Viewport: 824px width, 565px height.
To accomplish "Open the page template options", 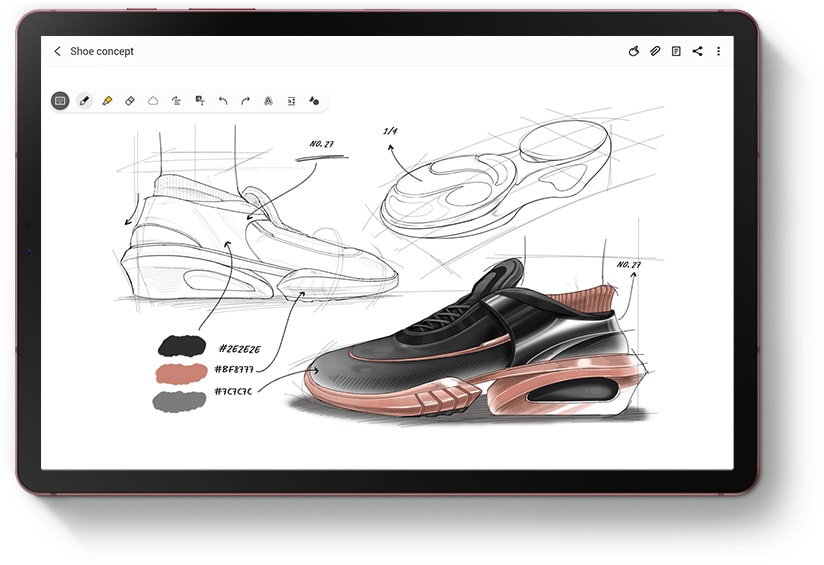I will coord(676,51).
